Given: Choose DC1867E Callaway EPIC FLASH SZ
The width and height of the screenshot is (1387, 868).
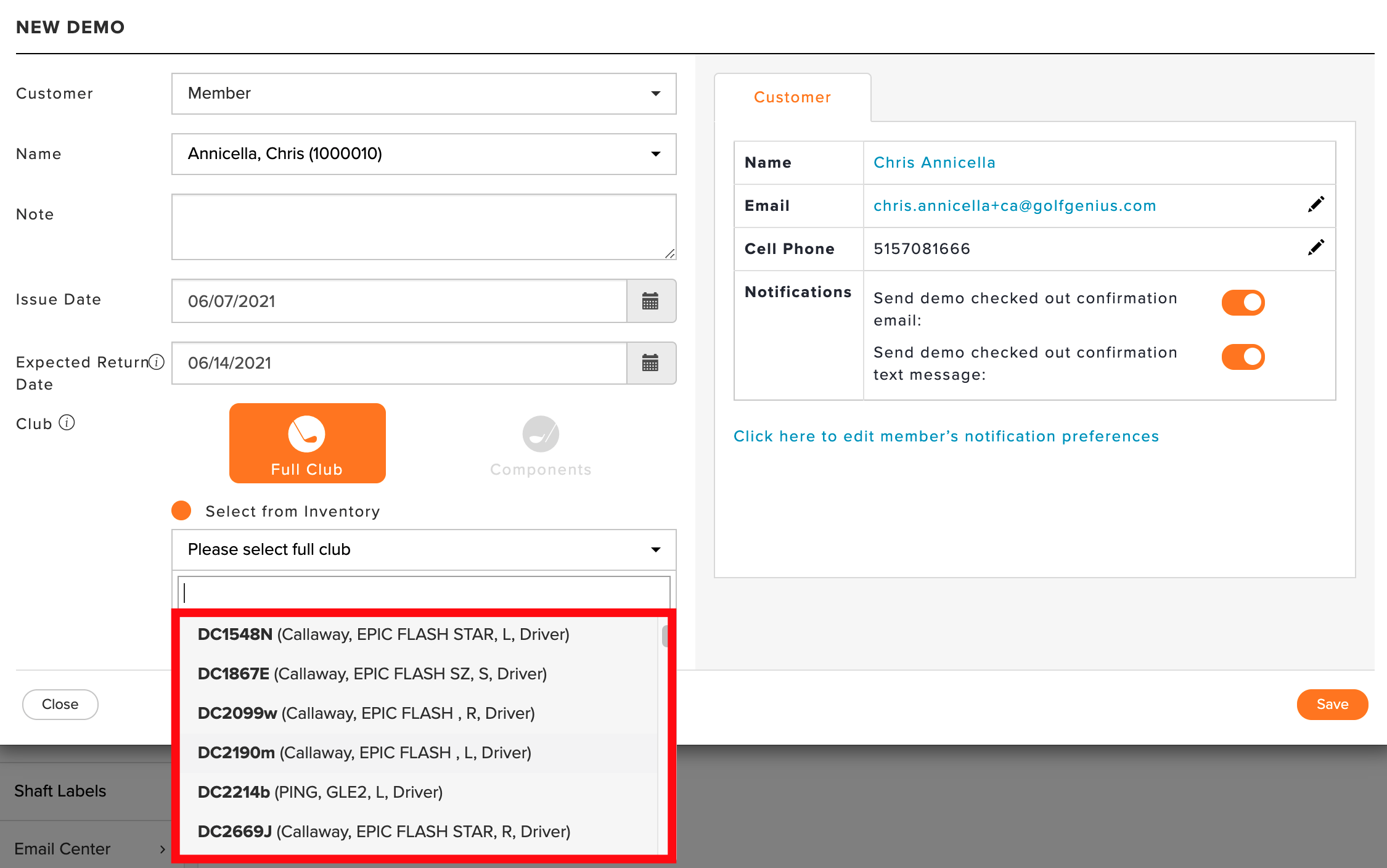Looking at the screenshot, I should [x=419, y=674].
